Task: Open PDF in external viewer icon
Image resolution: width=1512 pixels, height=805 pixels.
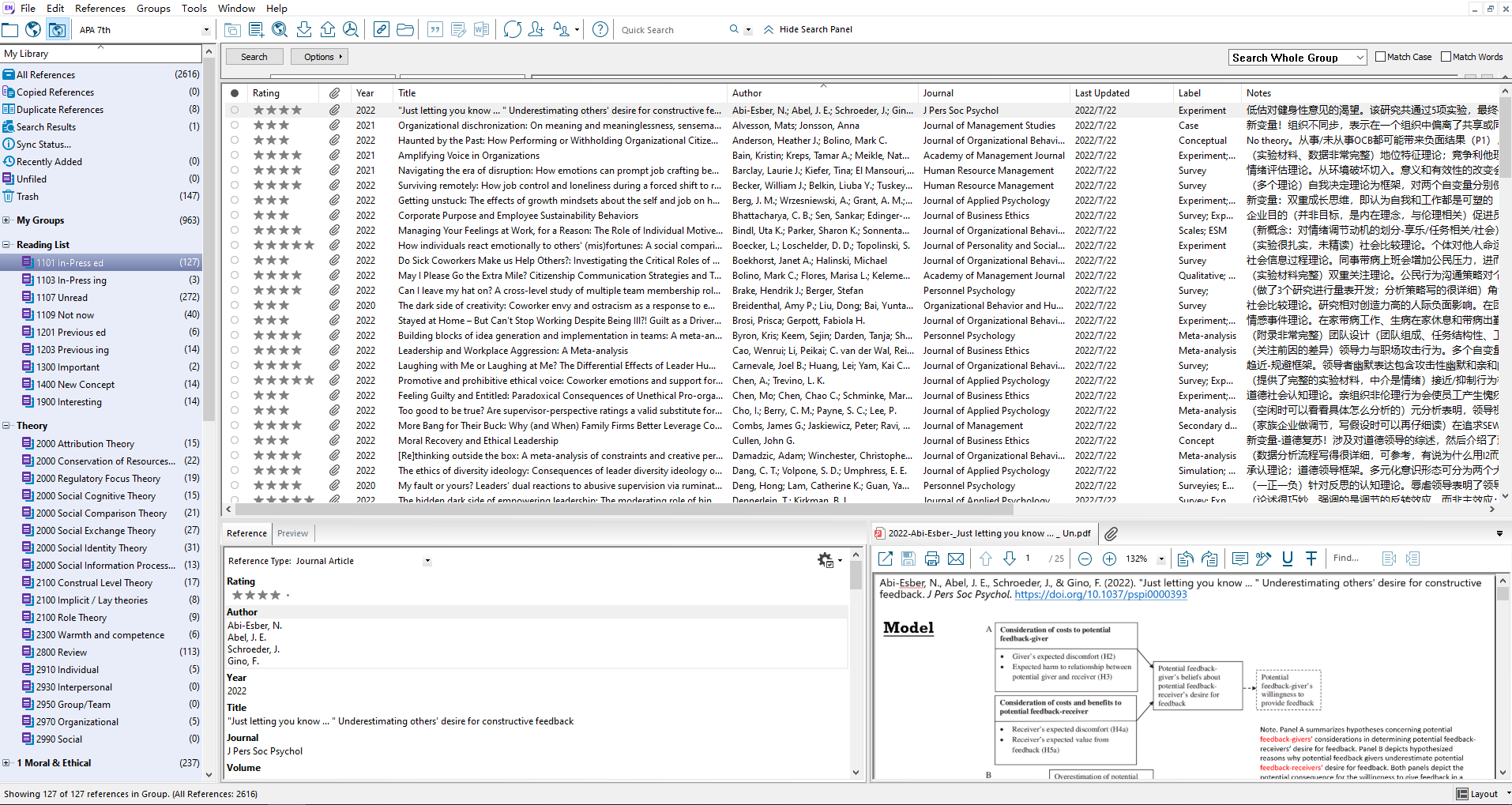Action: [x=885, y=559]
